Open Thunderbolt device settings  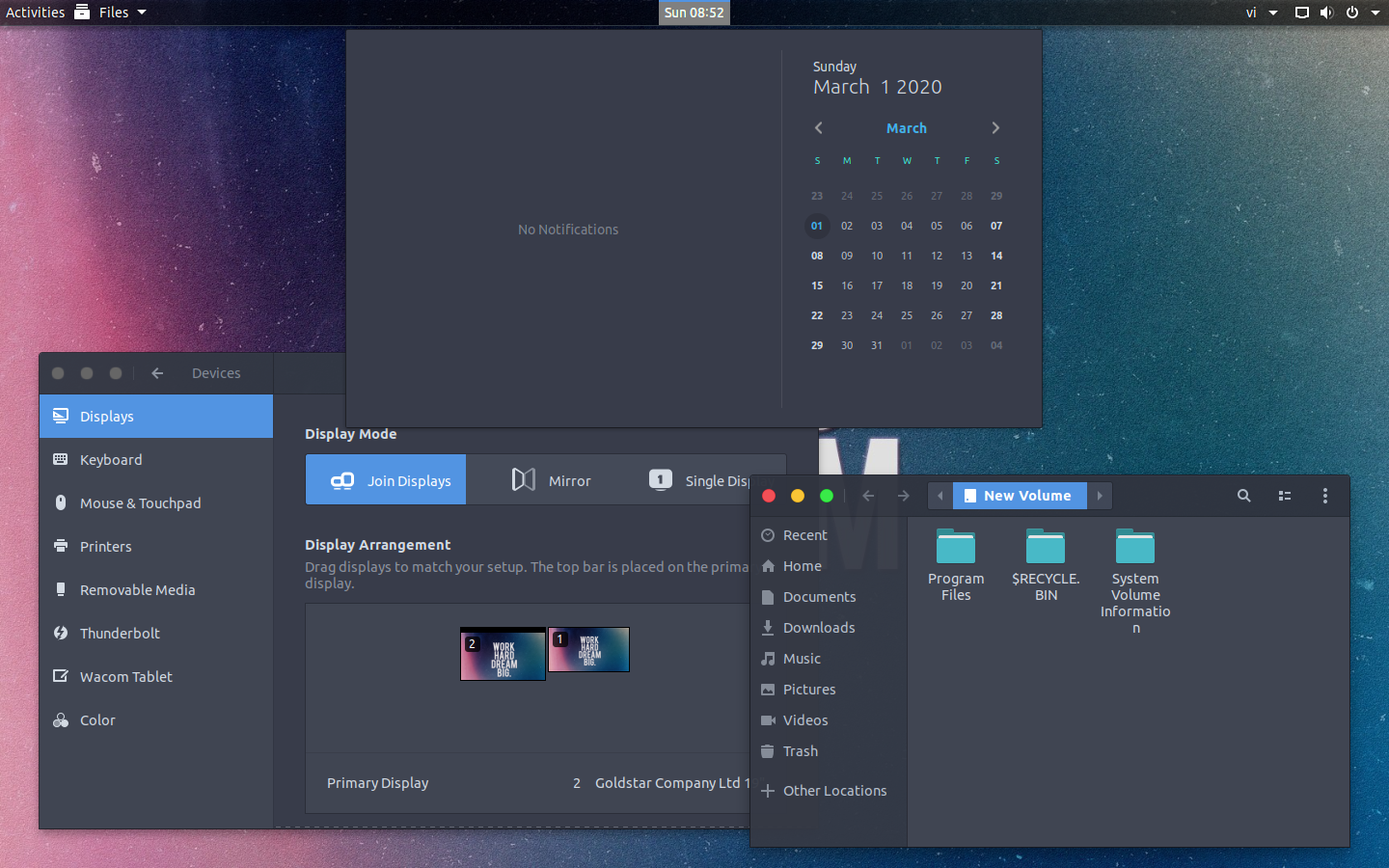156,633
